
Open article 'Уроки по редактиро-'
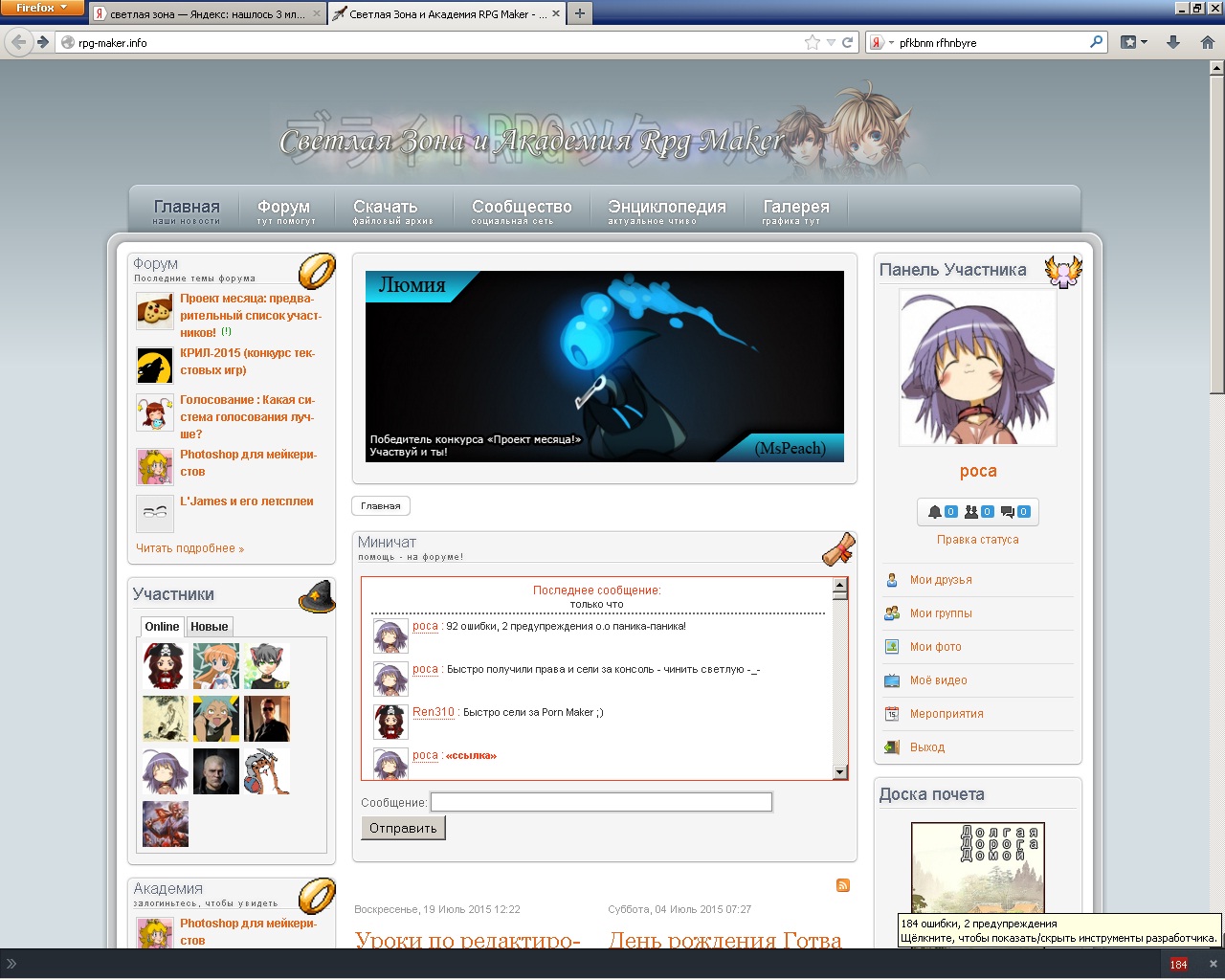coord(468,941)
